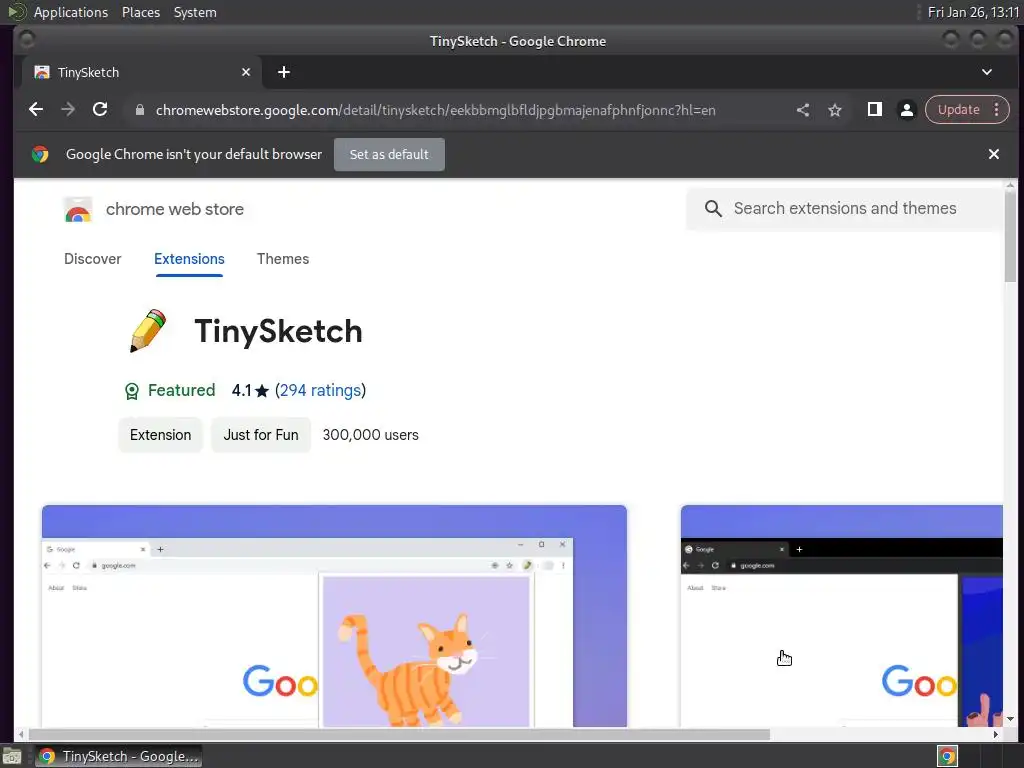
Task: Click the Featured badge icon
Action: tap(132, 391)
